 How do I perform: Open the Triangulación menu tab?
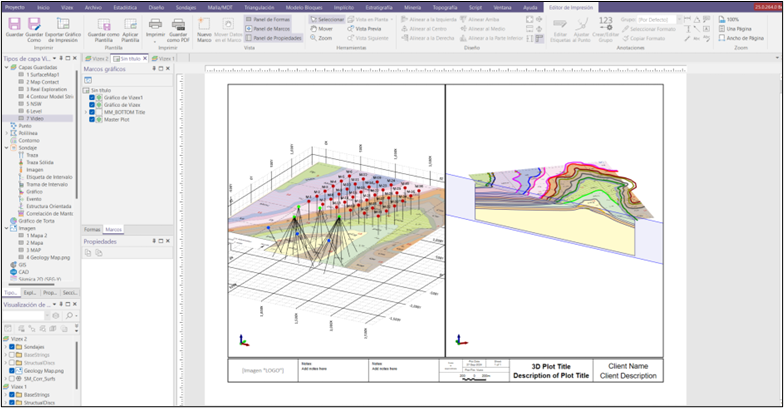point(258,6)
